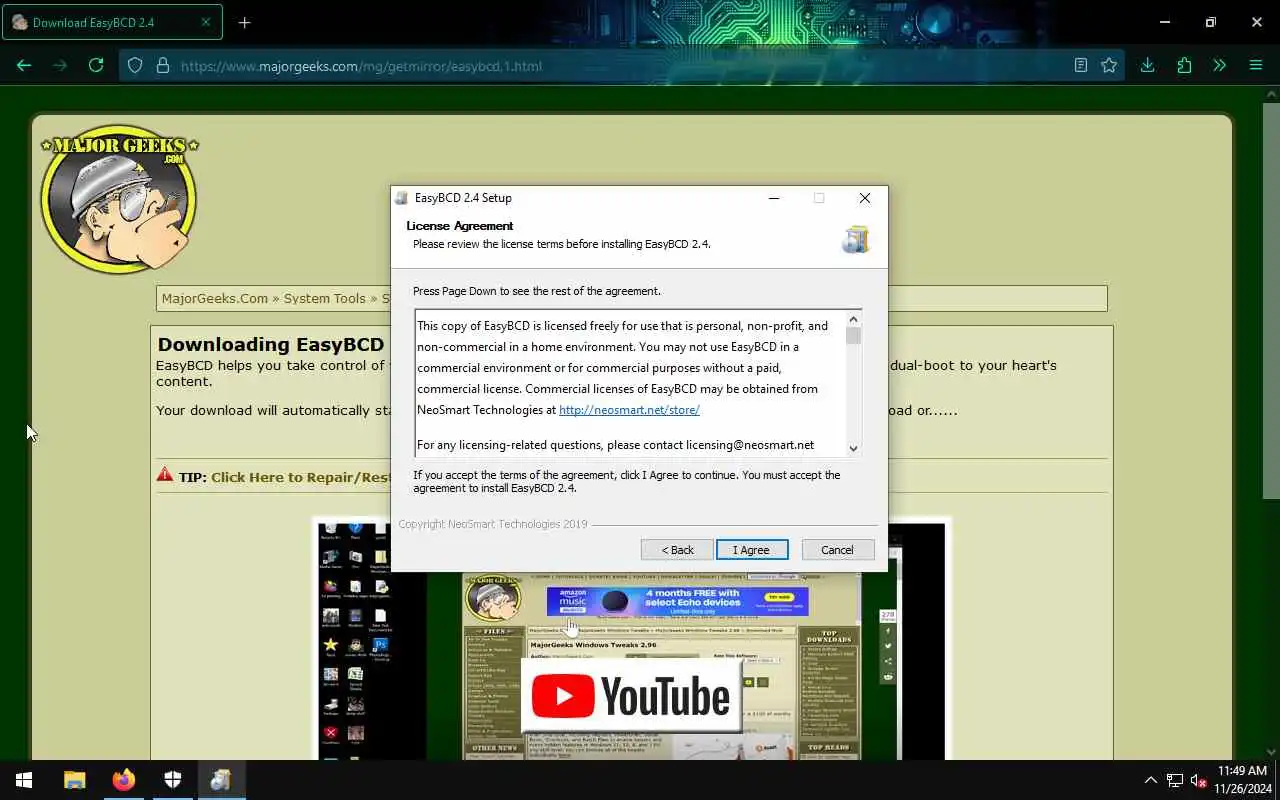
Task: Restore down the Firefox window
Action: tap(1210, 22)
